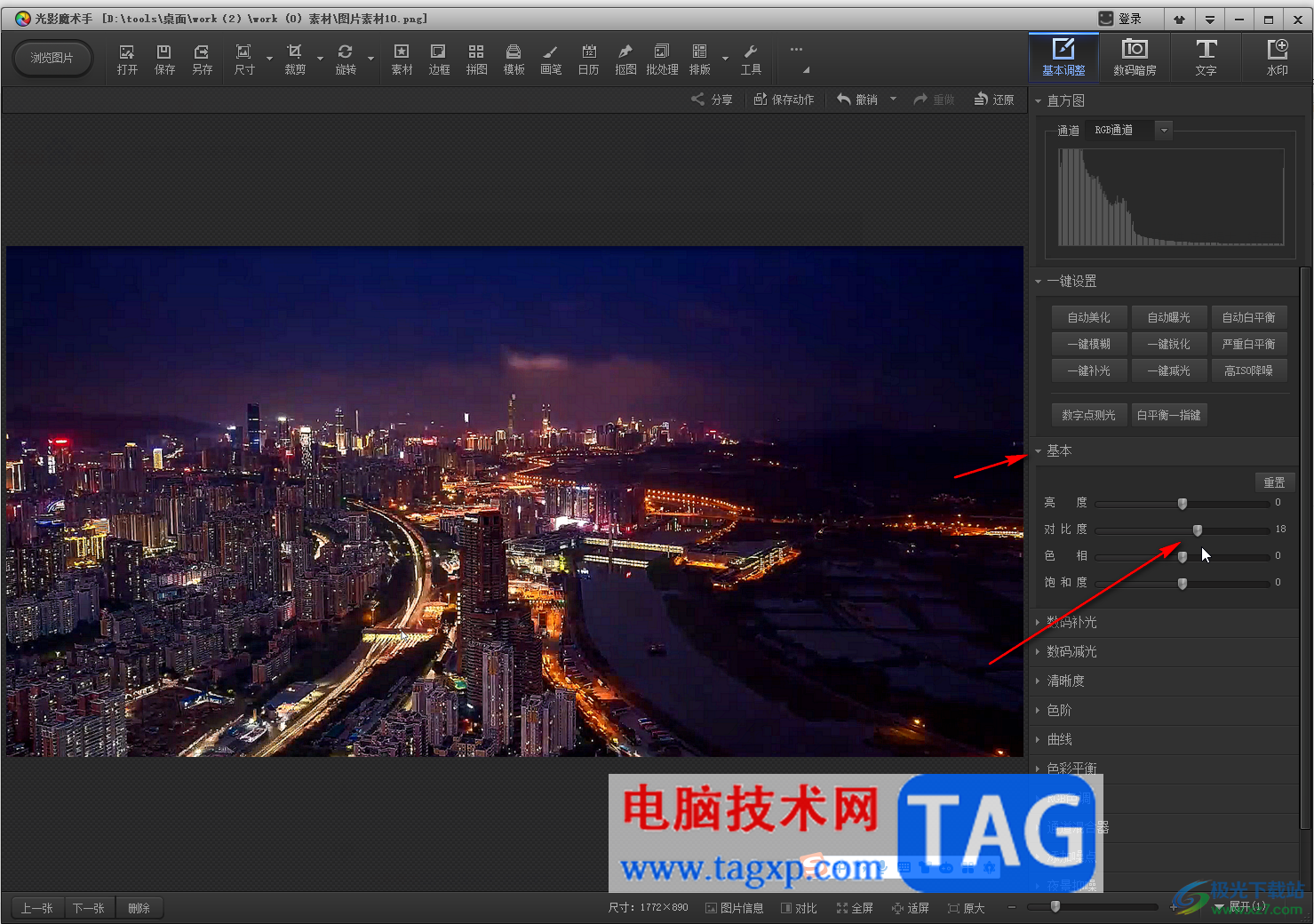Apply 自动曝光 auto exposure
1314x924 pixels.
coord(1169,317)
